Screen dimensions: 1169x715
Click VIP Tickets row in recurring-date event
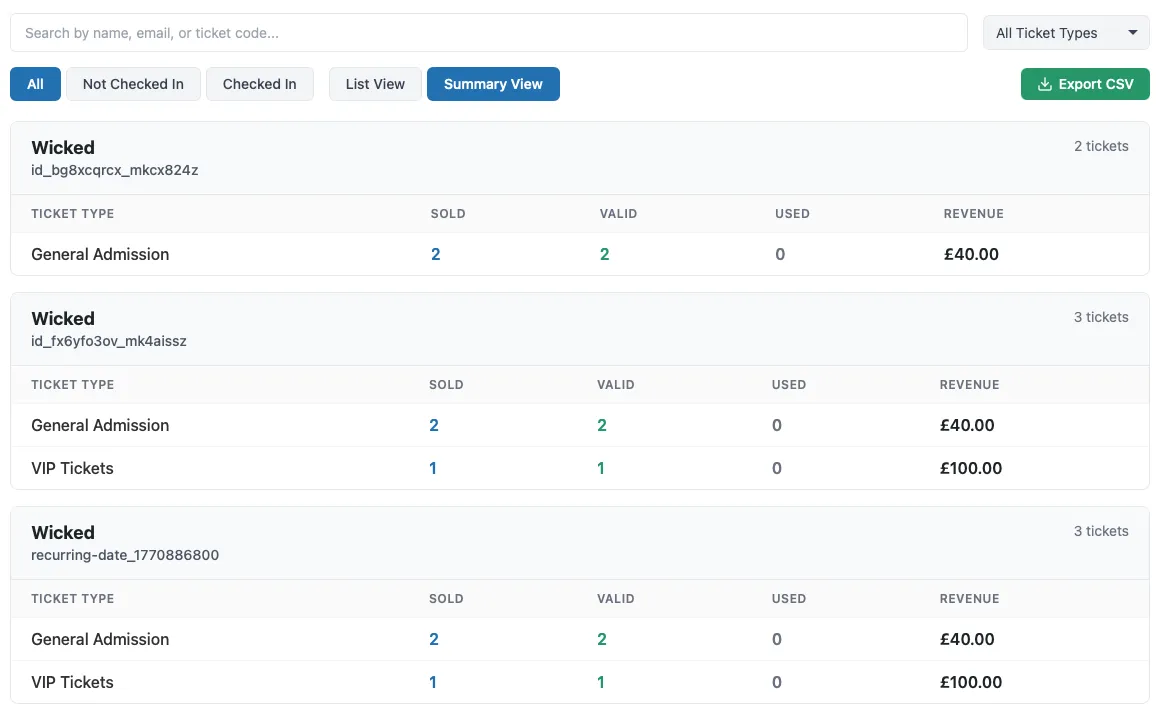pyautogui.click(x=579, y=682)
